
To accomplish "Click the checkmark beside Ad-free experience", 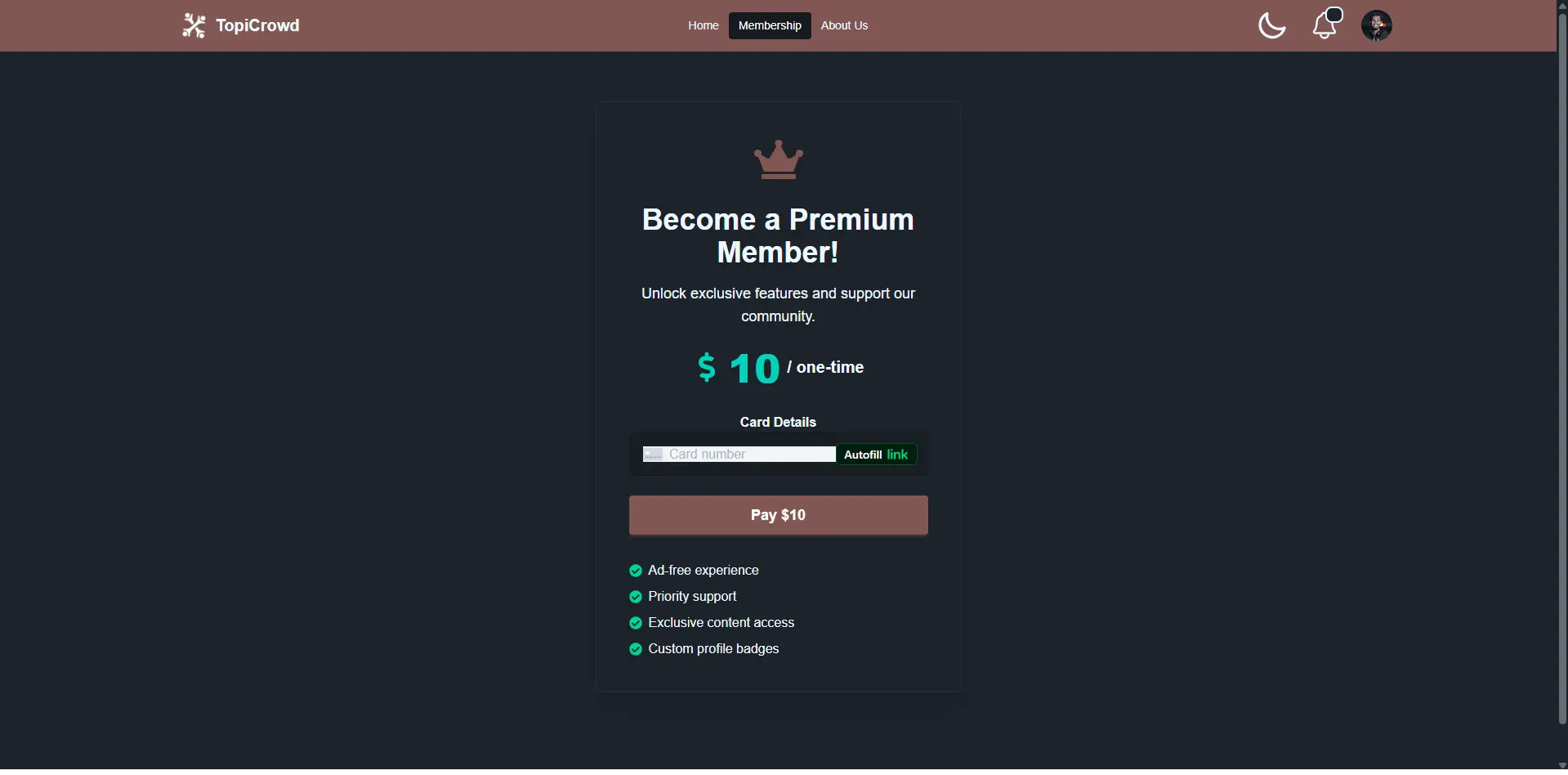I will tap(636, 571).
